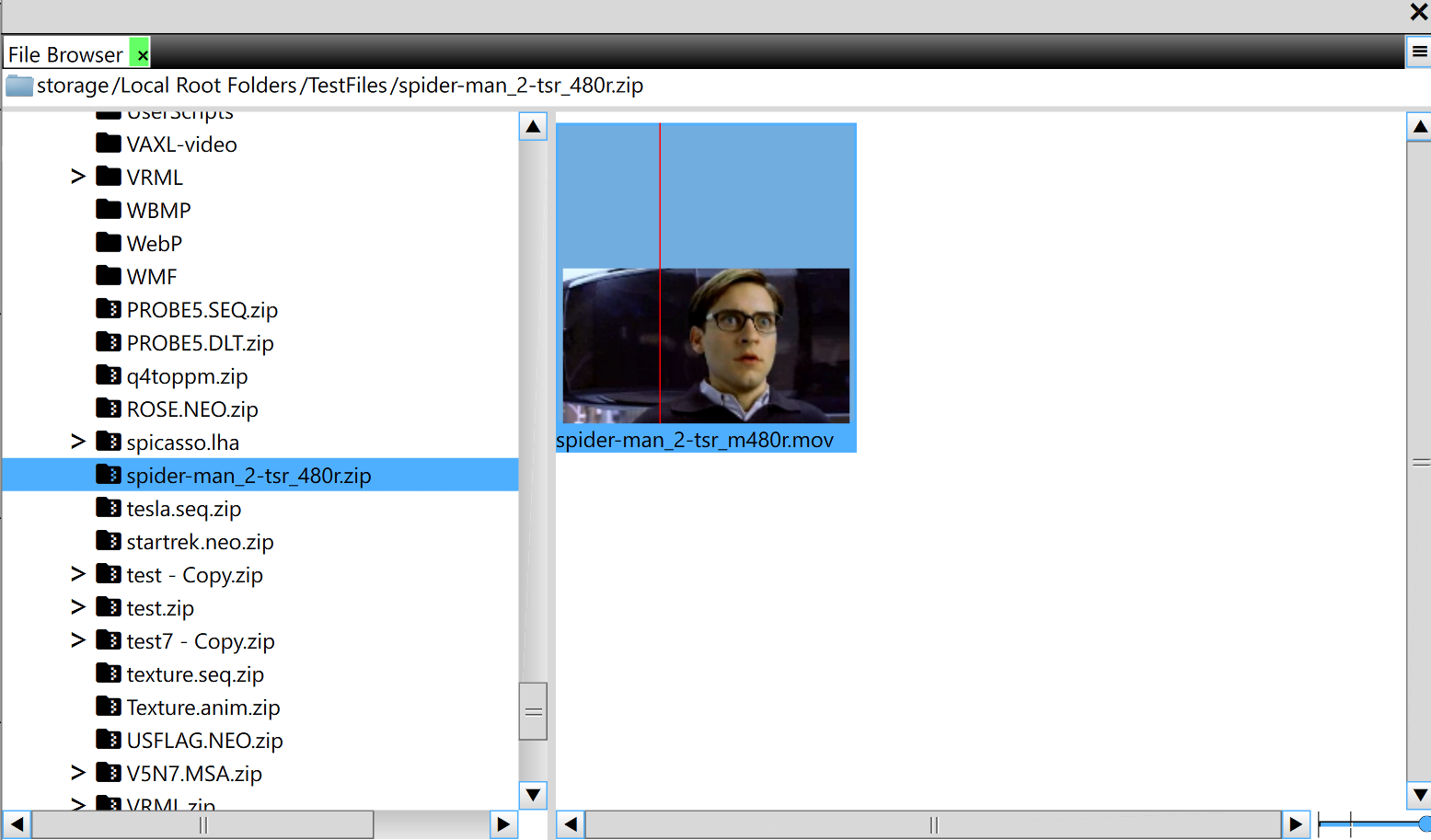Click the USFLAG.NEO.zip archive icon
Screen dimensions: 1431x840
tap(109, 739)
